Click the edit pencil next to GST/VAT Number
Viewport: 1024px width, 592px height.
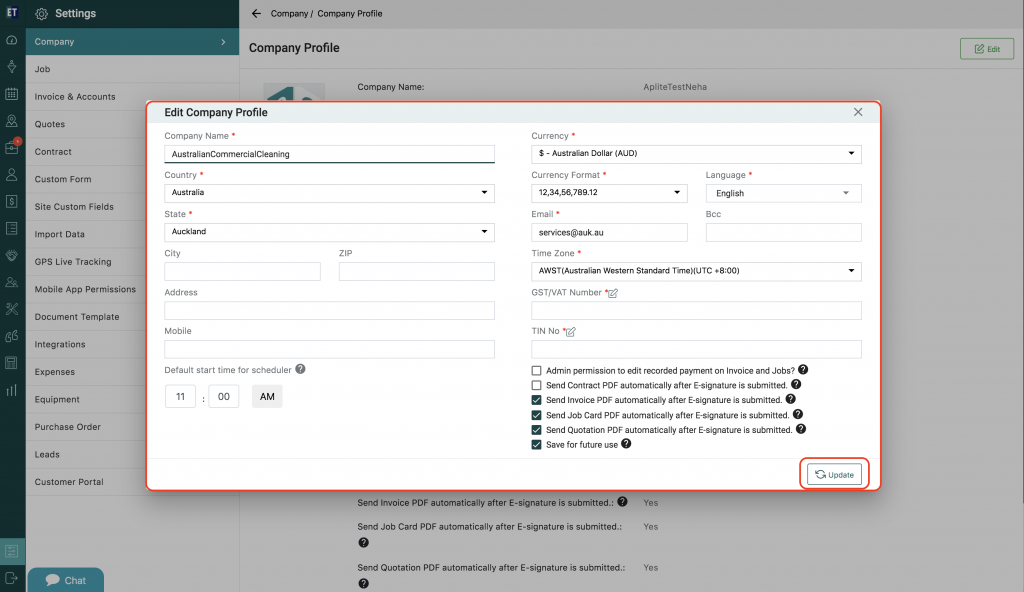coord(613,293)
